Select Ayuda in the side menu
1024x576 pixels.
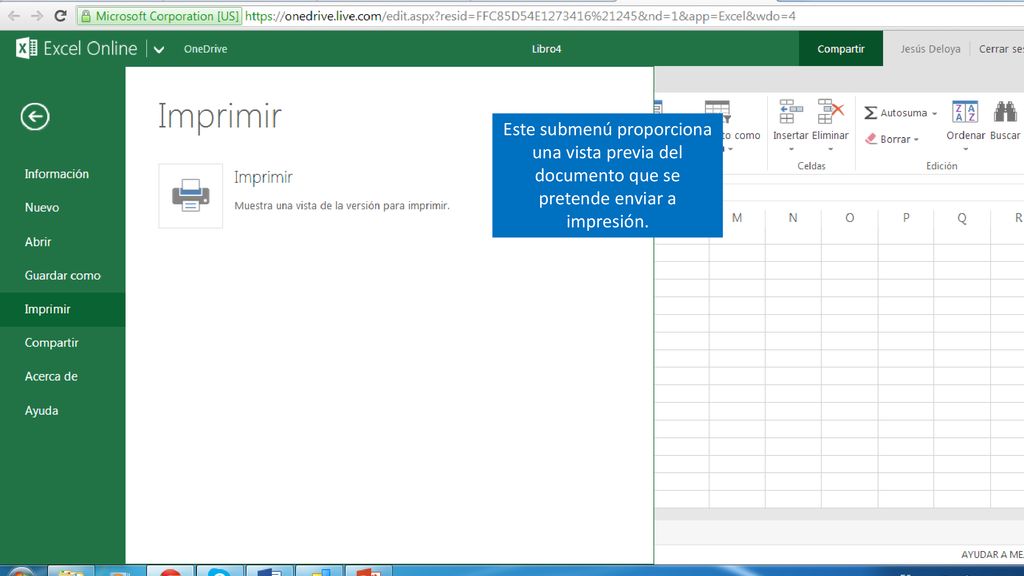[41, 411]
